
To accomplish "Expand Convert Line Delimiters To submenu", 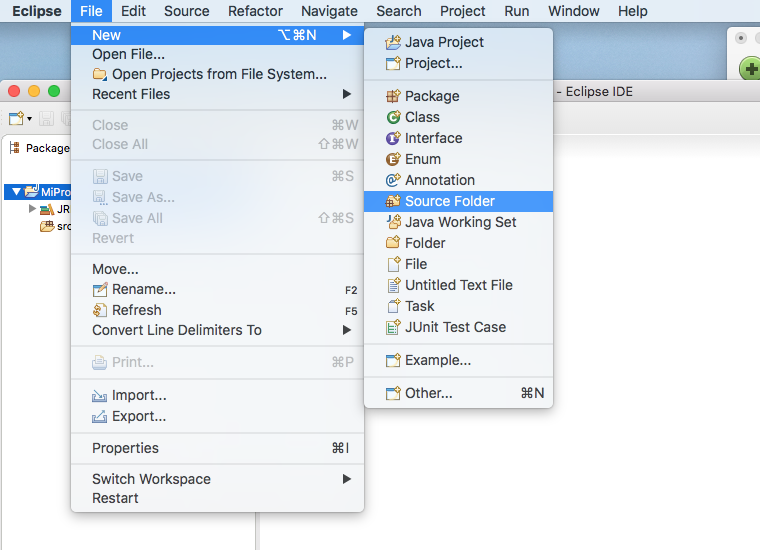I will click(177, 330).
